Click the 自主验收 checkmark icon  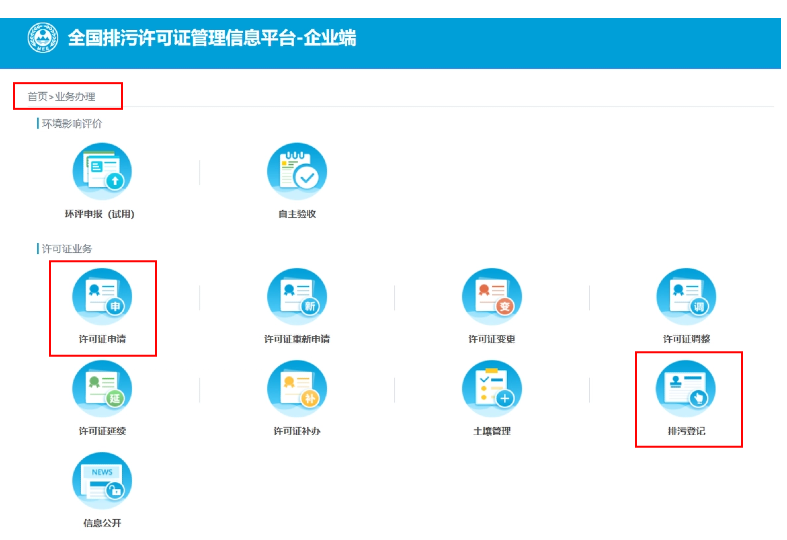pos(296,172)
